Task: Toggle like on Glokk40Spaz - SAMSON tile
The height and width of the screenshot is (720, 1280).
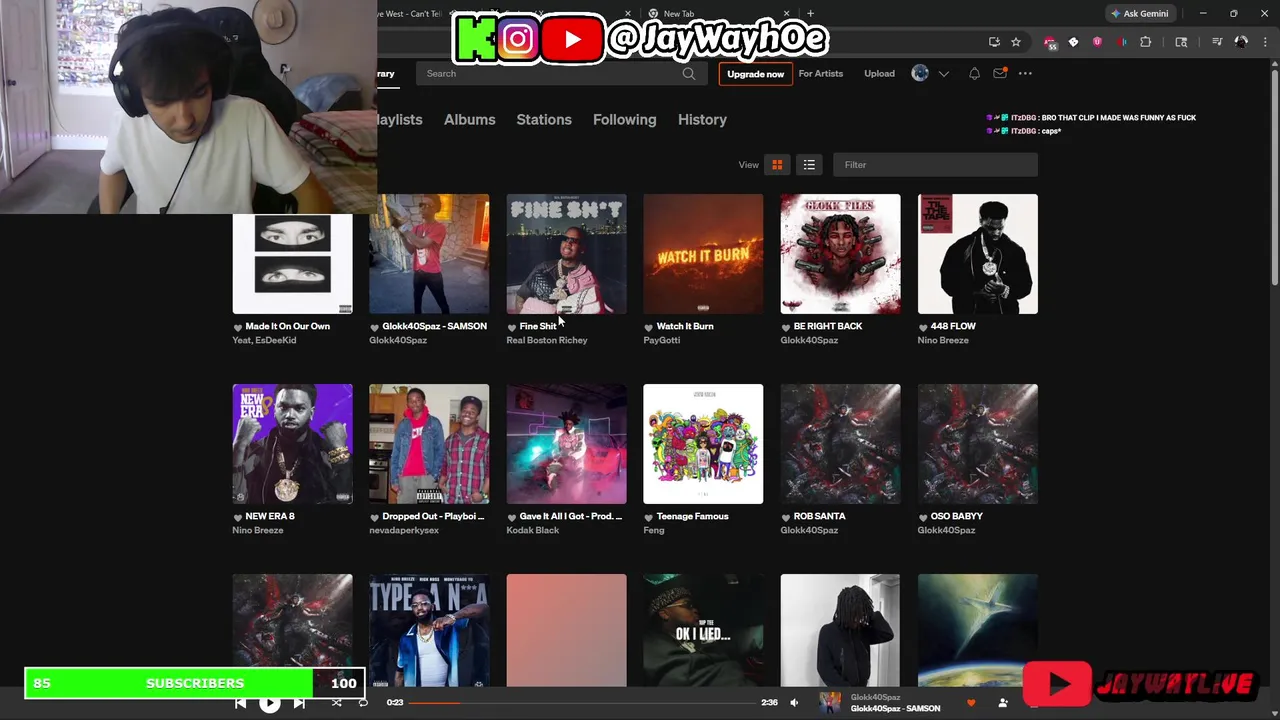Action: coord(375,327)
